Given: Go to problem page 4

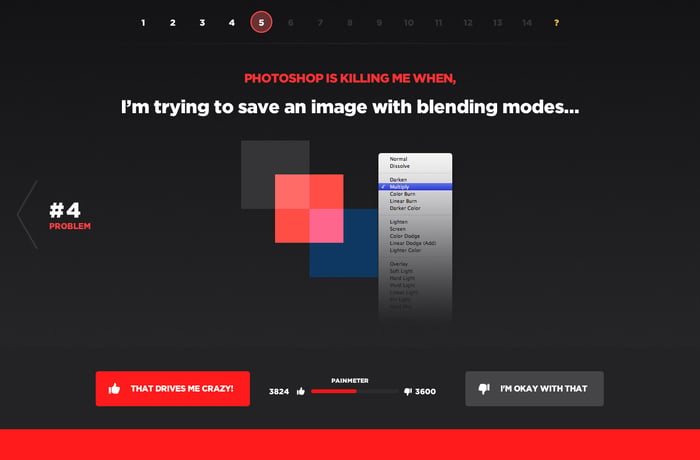Looking at the screenshot, I should click(x=232, y=23).
